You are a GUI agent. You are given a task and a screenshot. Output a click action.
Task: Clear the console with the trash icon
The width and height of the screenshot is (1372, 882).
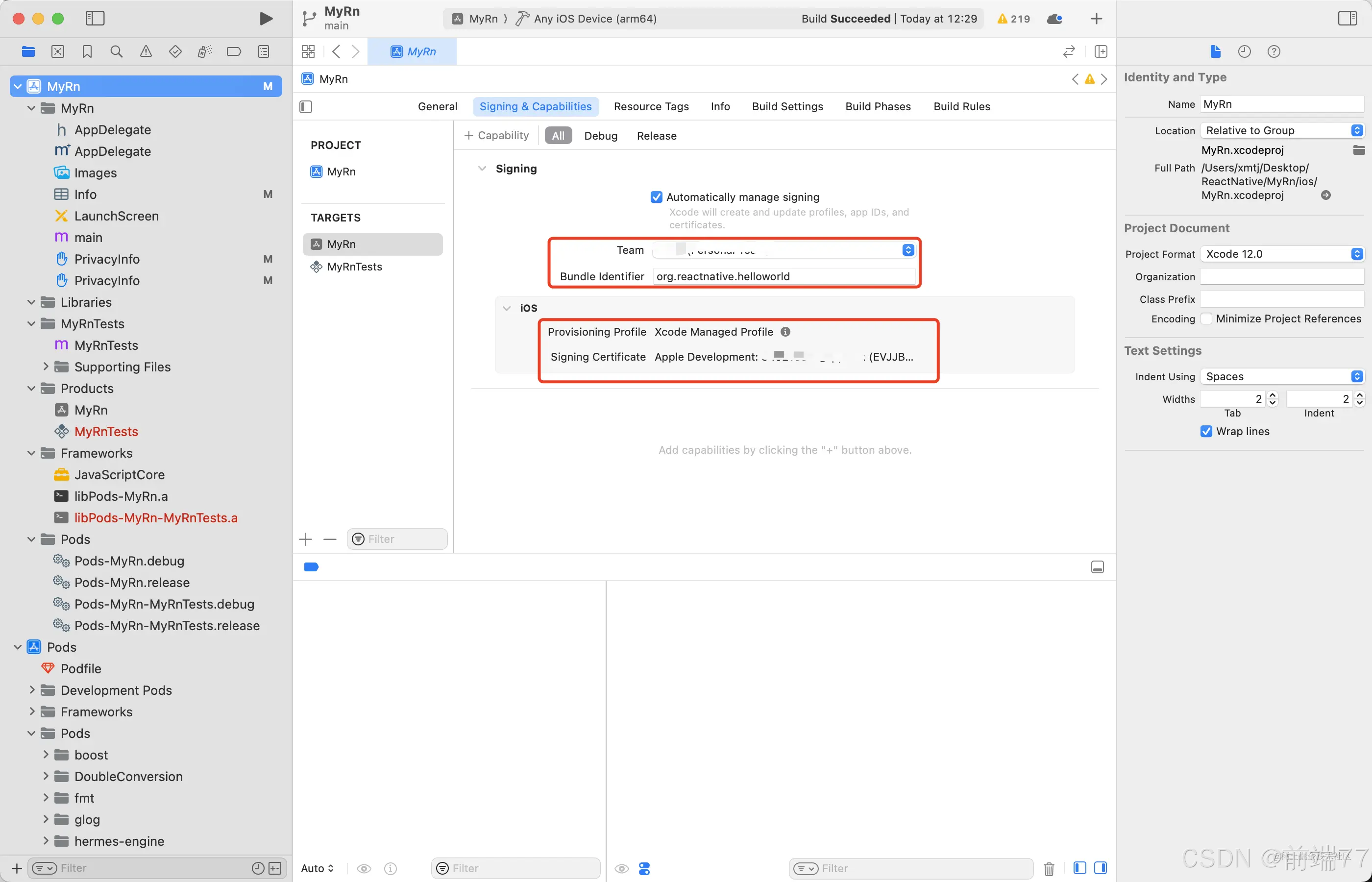(x=1049, y=869)
